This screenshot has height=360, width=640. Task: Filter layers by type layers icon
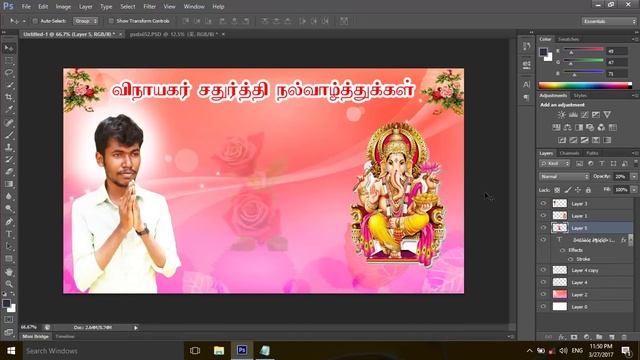(x=602, y=164)
